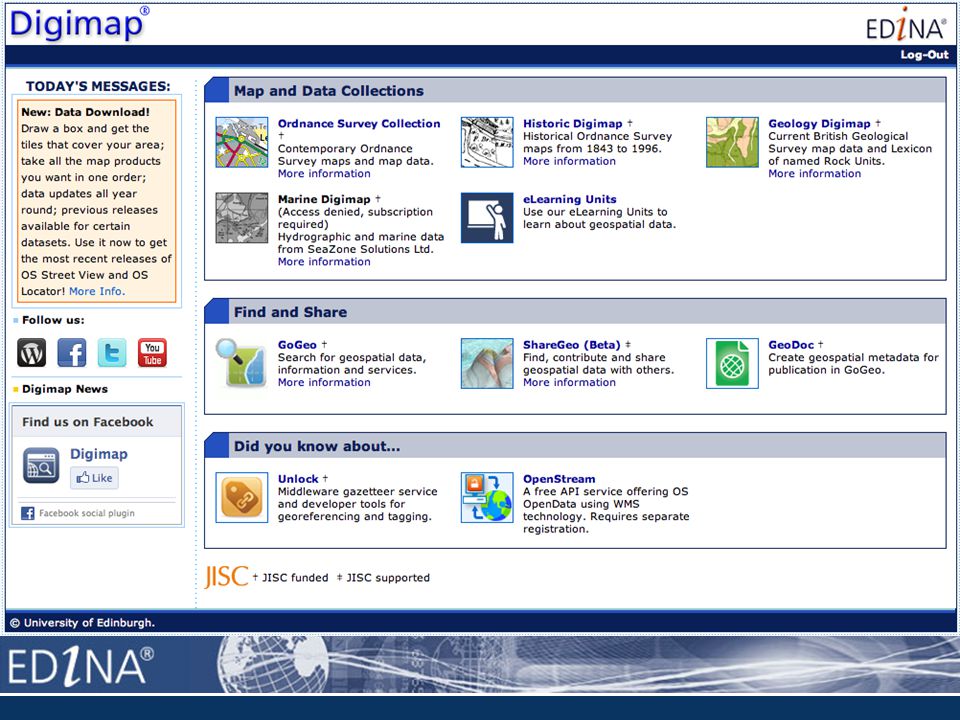Open the Twitter follow icon
960x720 pixels.
pyautogui.click(x=112, y=353)
